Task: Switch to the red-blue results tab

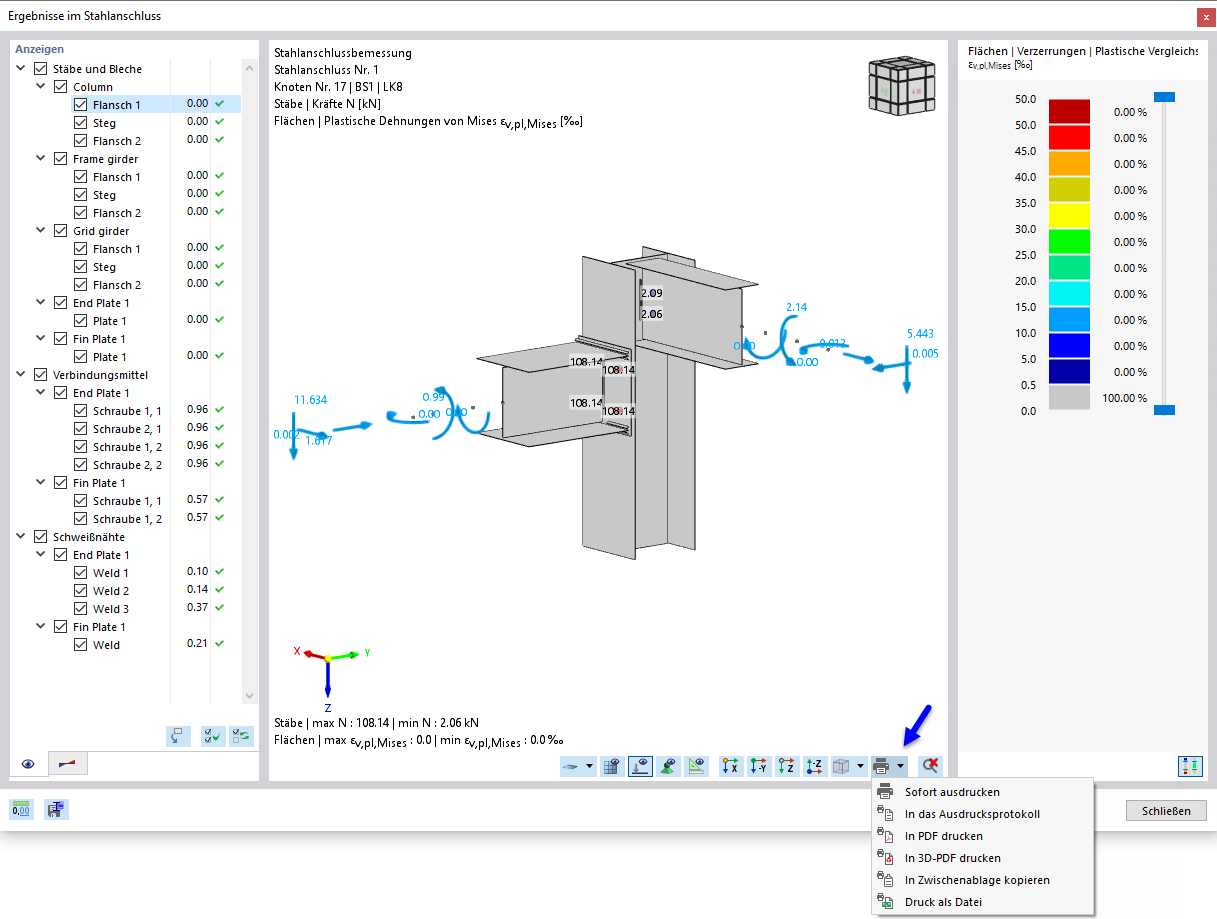Action: pyautogui.click(x=69, y=763)
